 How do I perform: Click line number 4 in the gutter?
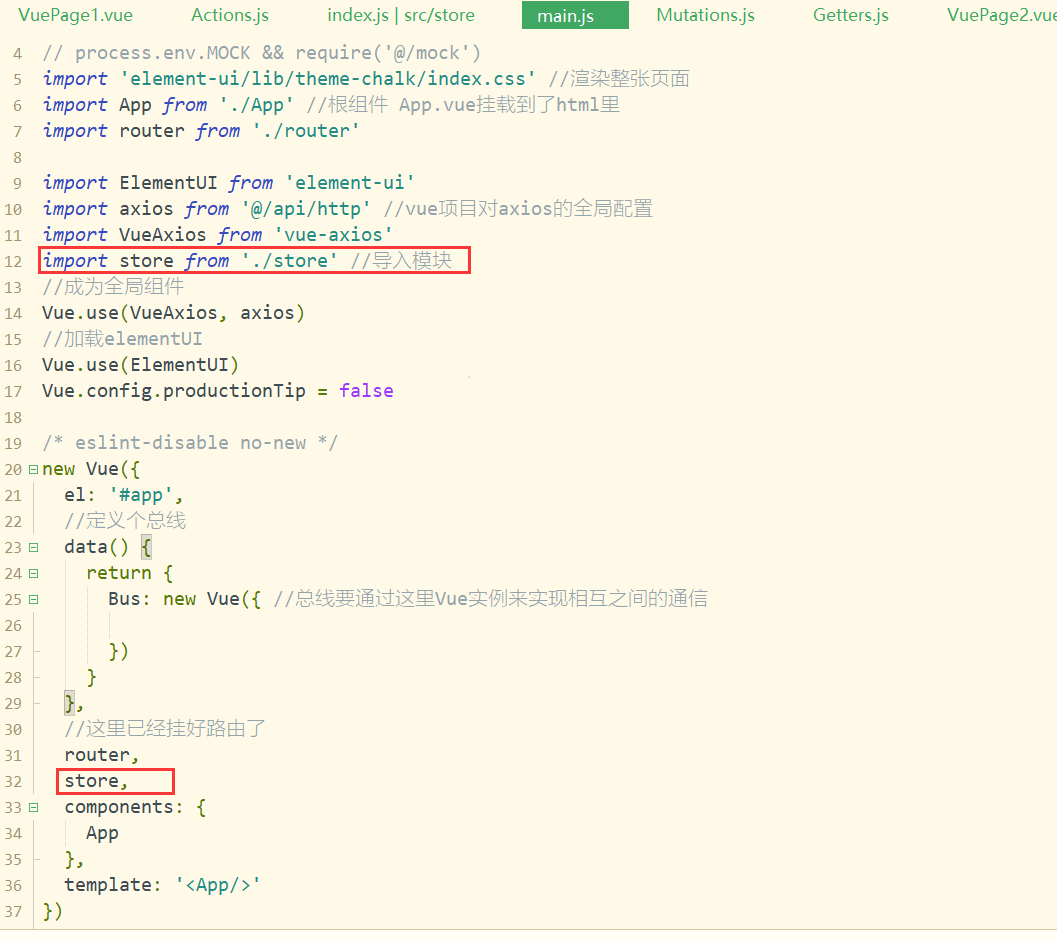click(18, 54)
